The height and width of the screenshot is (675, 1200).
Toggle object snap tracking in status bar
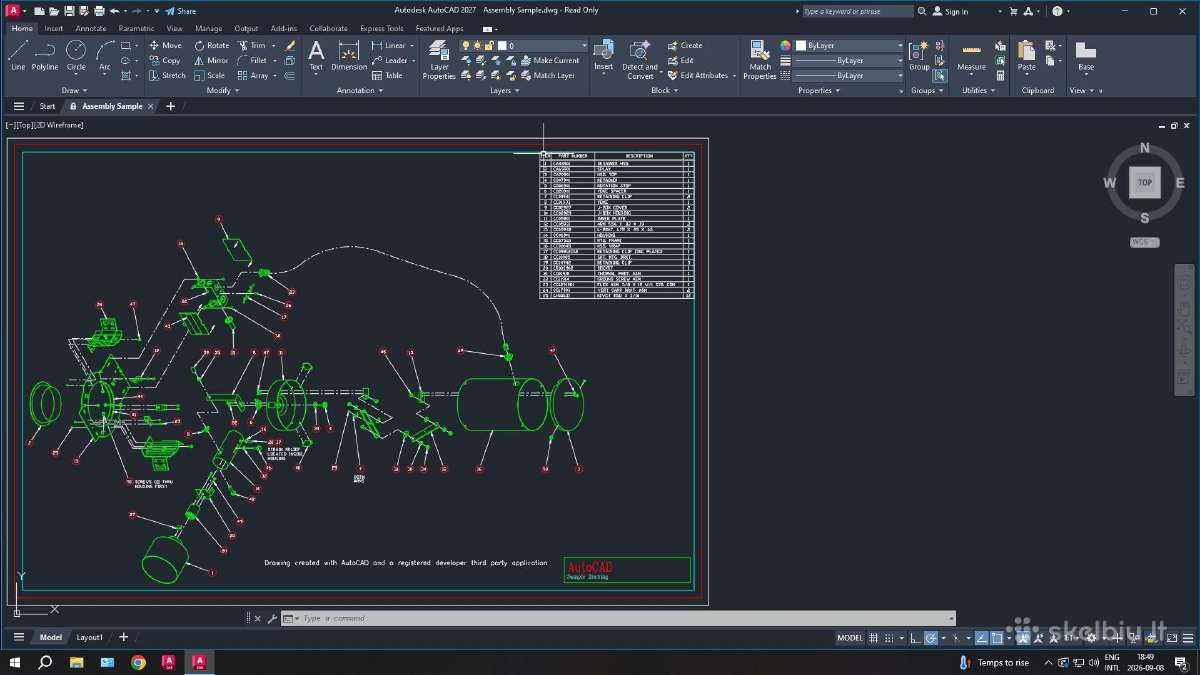pyautogui.click(x=982, y=638)
